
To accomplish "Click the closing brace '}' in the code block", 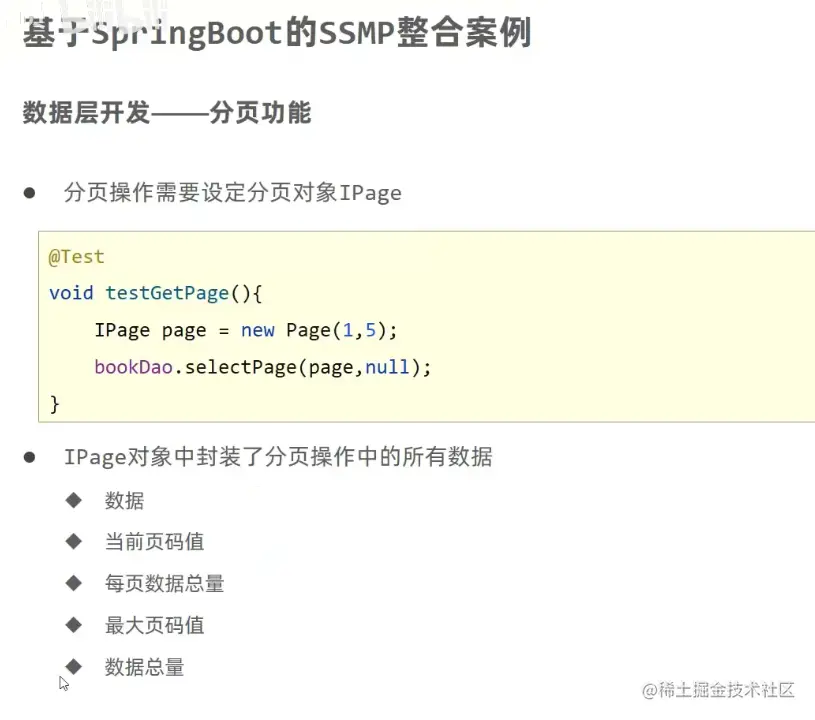I will 55,404.
